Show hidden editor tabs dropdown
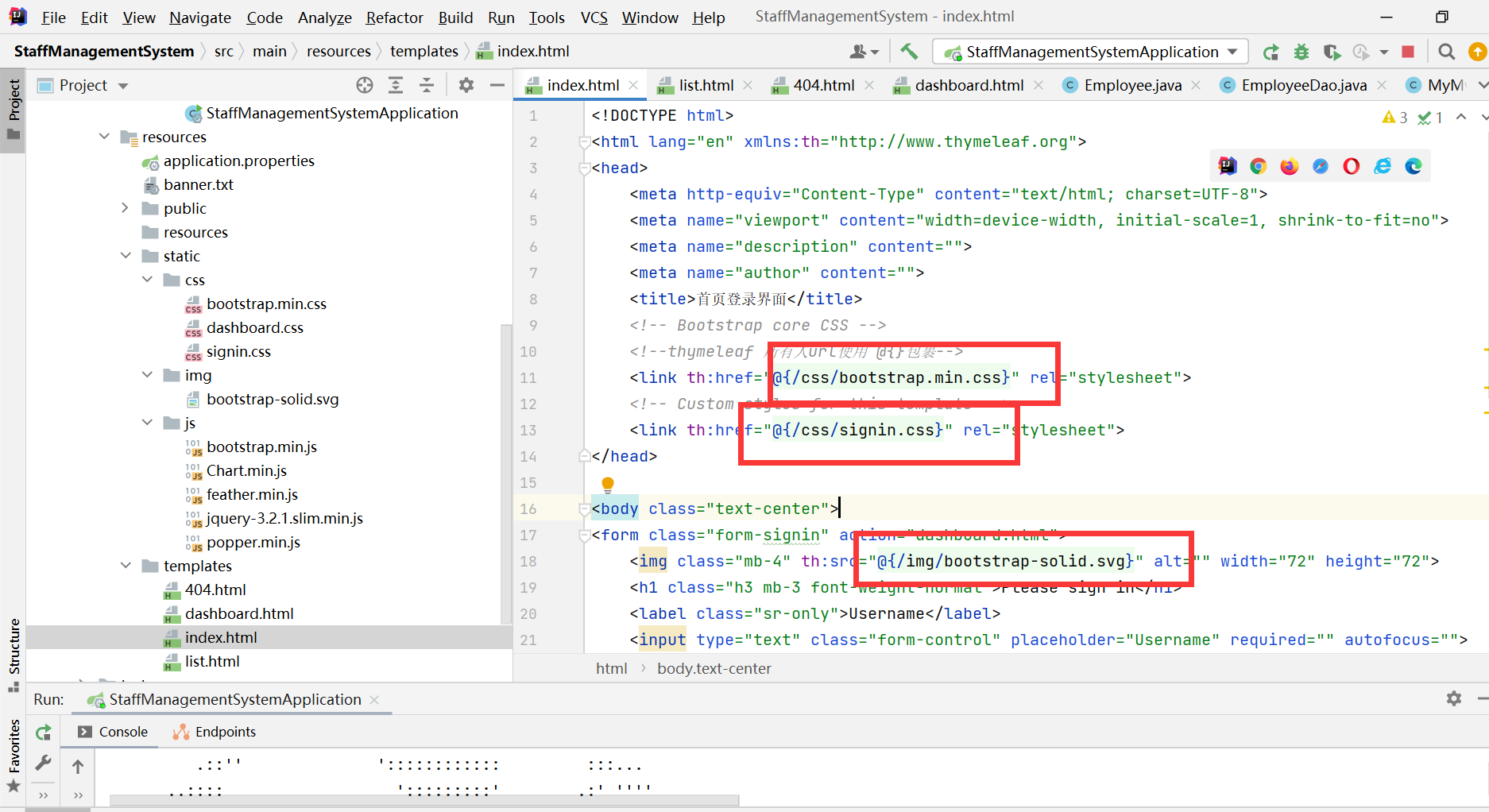1489x812 pixels. (1482, 85)
